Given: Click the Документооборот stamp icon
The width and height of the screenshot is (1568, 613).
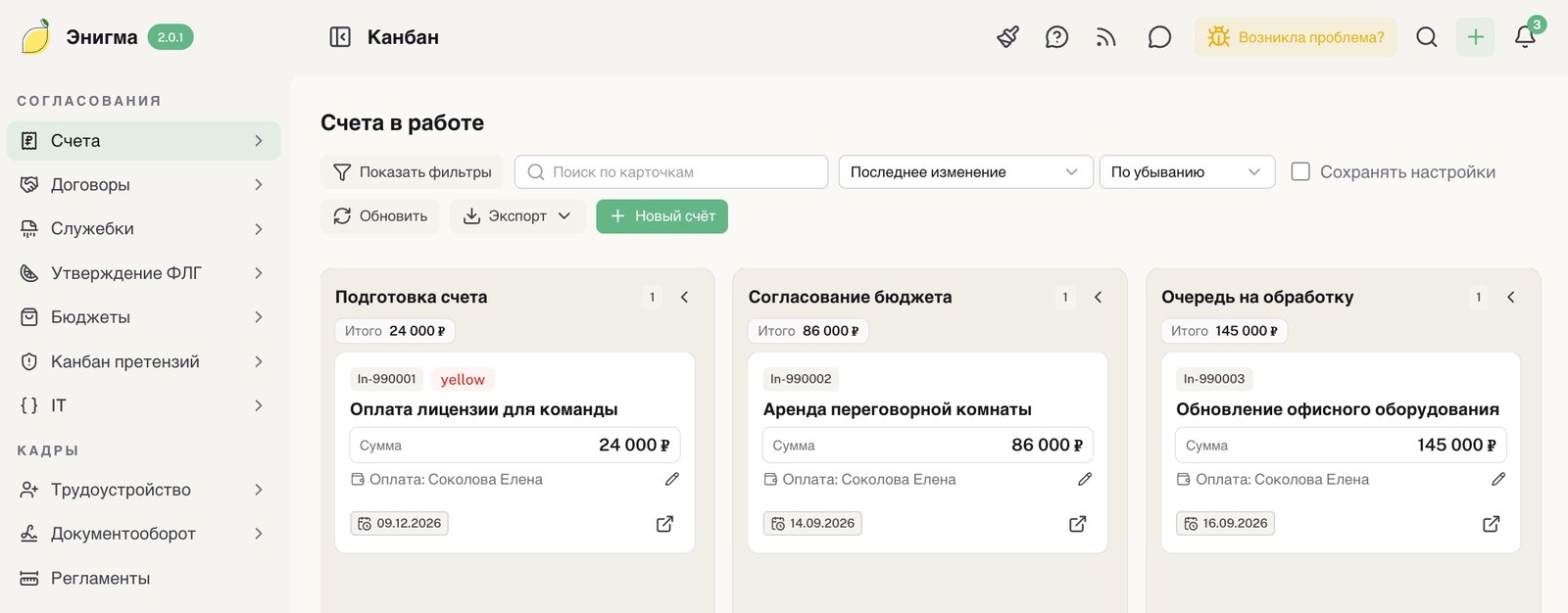Looking at the screenshot, I should pyautogui.click(x=29, y=534).
